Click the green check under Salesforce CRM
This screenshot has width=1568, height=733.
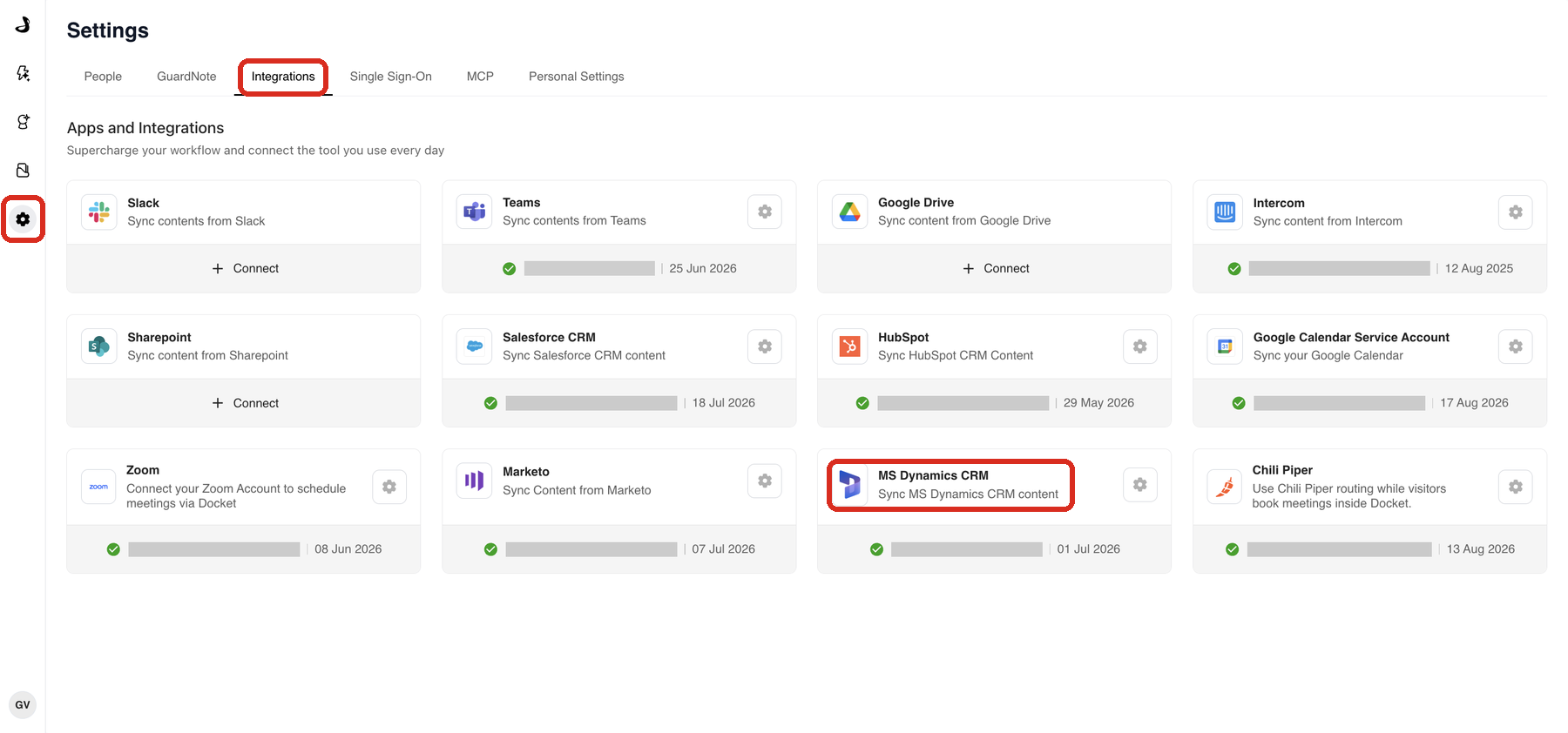(x=490, y=403)
